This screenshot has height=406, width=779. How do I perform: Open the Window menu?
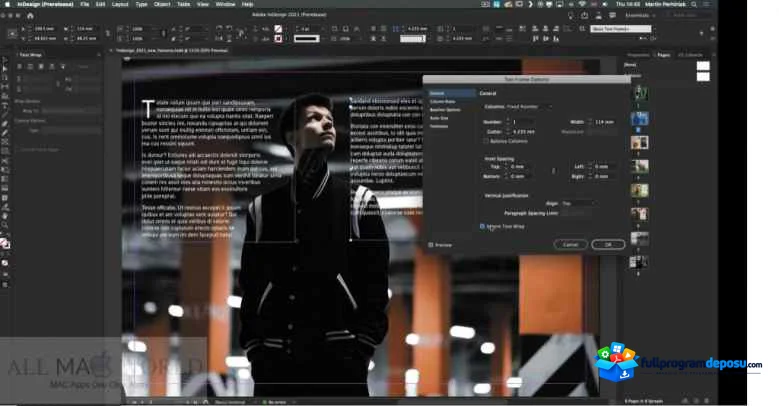225,4
